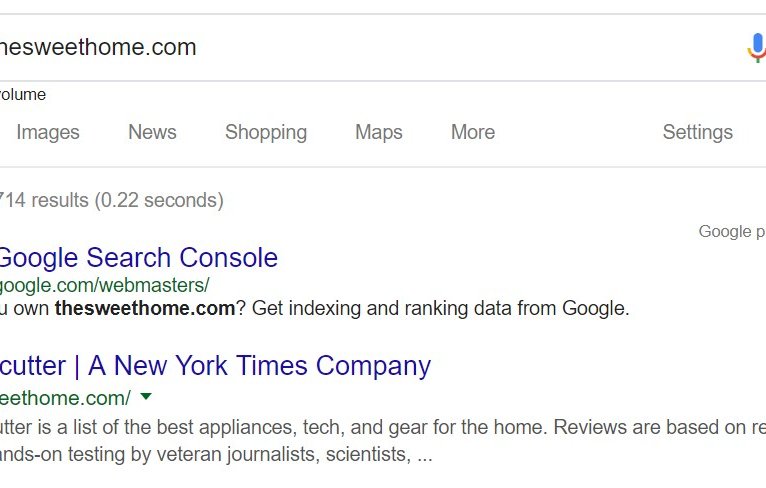Switch to the Images tab
Screen dimensions: 766x488
[x=48, y=132]
